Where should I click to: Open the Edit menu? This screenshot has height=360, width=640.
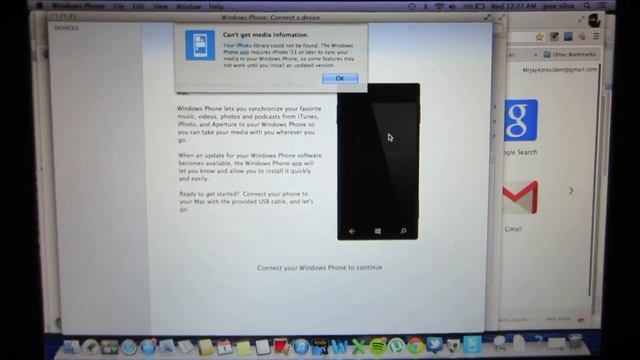coord(138,7)
